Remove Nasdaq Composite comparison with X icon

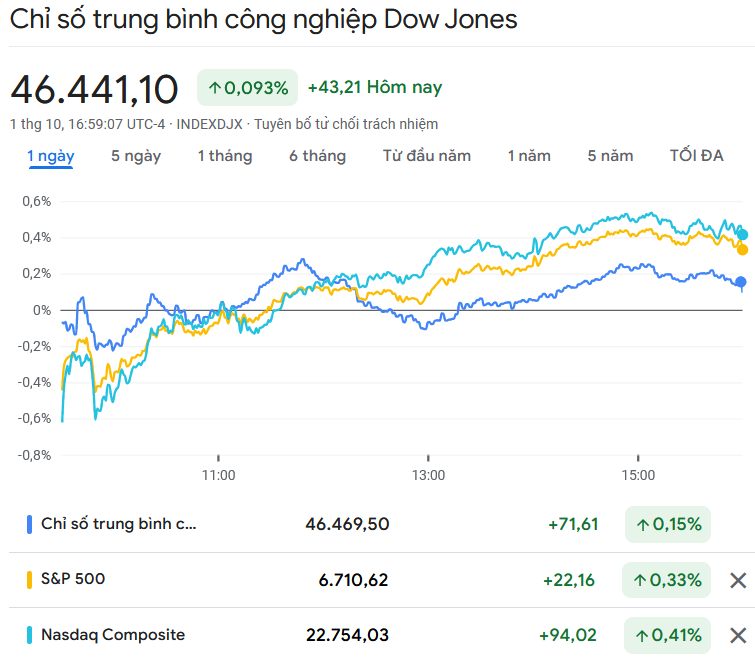point(738,635)
